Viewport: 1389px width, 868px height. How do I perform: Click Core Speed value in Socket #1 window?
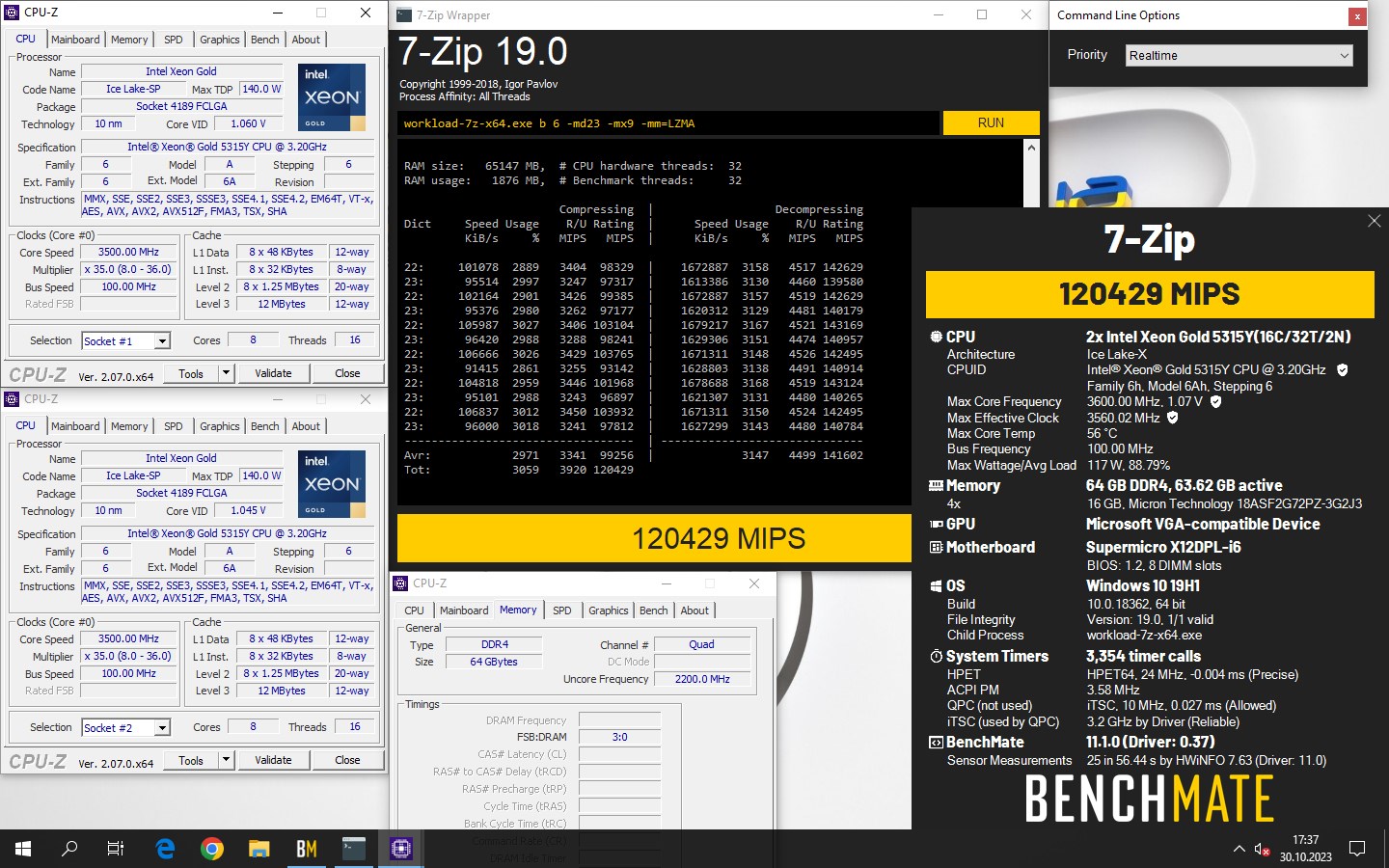pyautogui.click(x=128, y=252)
